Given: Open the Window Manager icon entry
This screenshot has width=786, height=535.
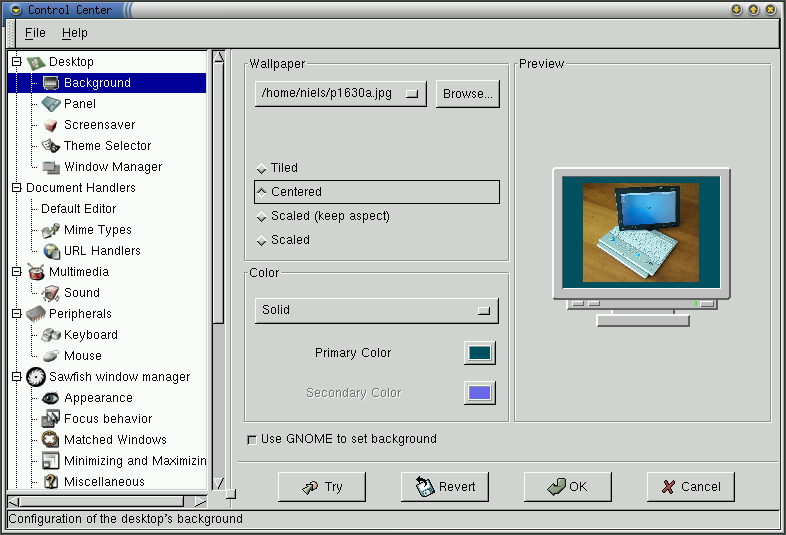Looking at the screenshot, I should pos(50,167).
